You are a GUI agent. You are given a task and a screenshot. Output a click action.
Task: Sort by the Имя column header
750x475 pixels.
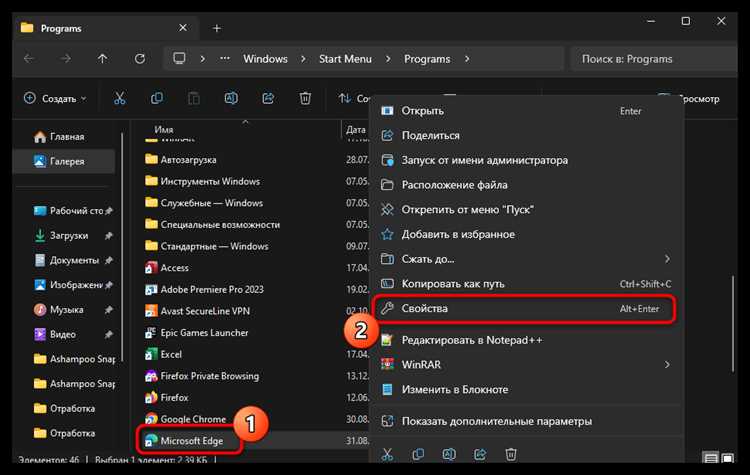[164, 130]
